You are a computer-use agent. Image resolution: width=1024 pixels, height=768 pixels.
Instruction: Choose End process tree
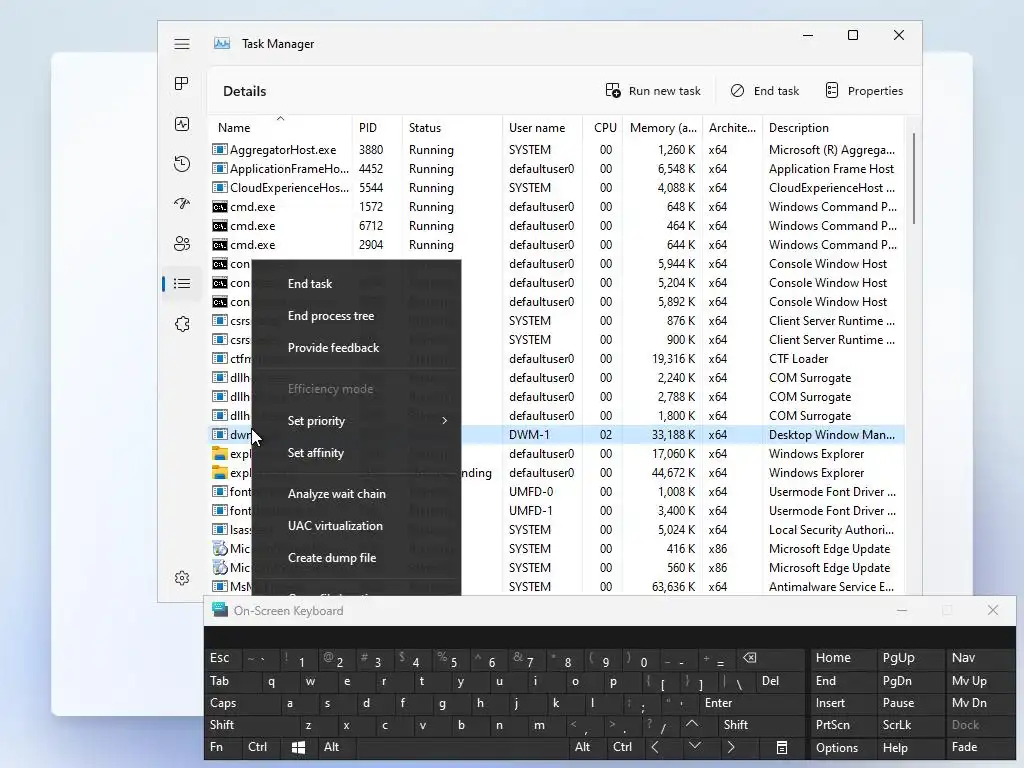point(357,316)
